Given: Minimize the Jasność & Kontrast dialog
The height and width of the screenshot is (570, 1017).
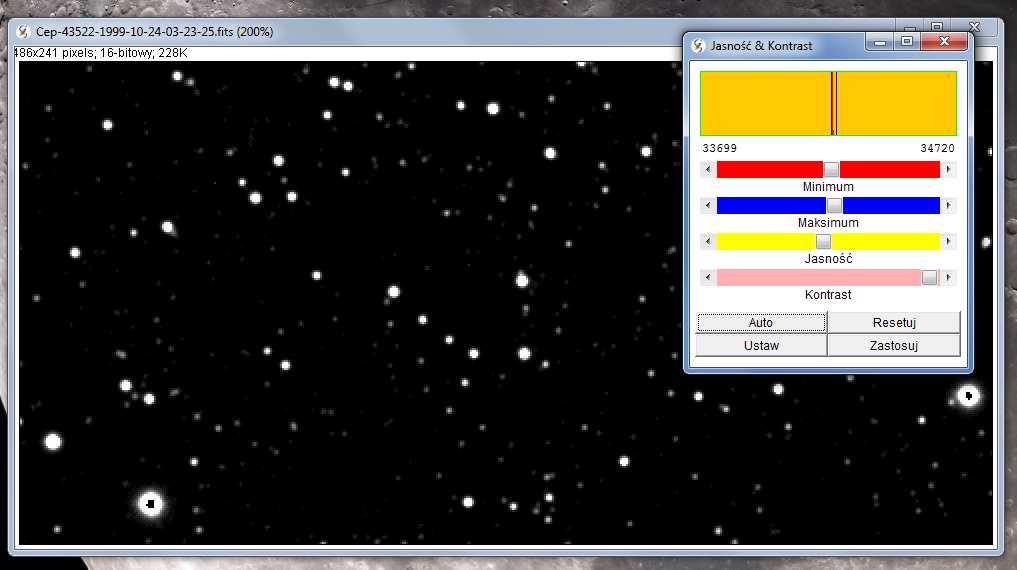Looking at the screenshot, I should [880, 43].
